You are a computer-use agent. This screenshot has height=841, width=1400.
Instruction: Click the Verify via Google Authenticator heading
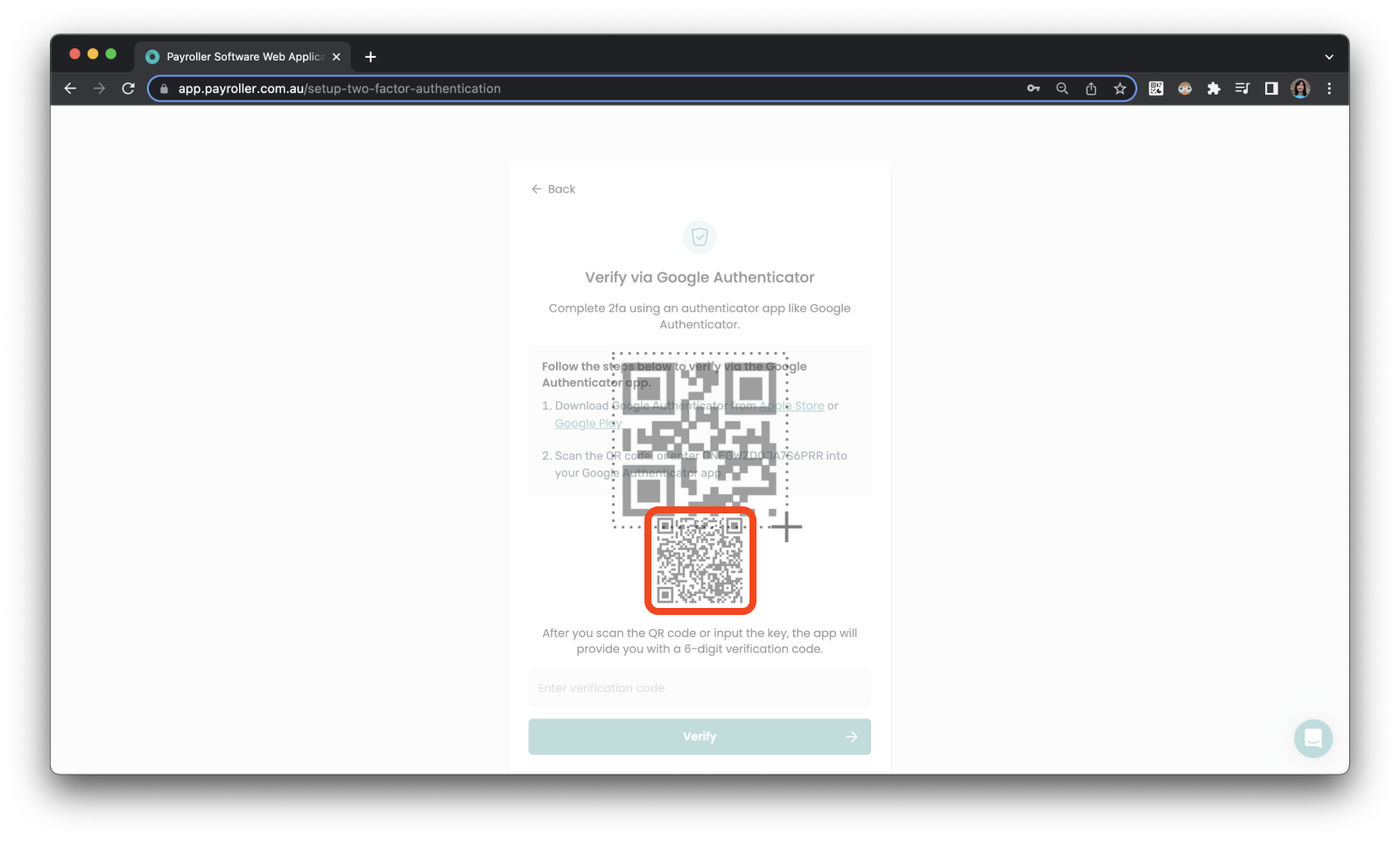(x=700, y=278)
